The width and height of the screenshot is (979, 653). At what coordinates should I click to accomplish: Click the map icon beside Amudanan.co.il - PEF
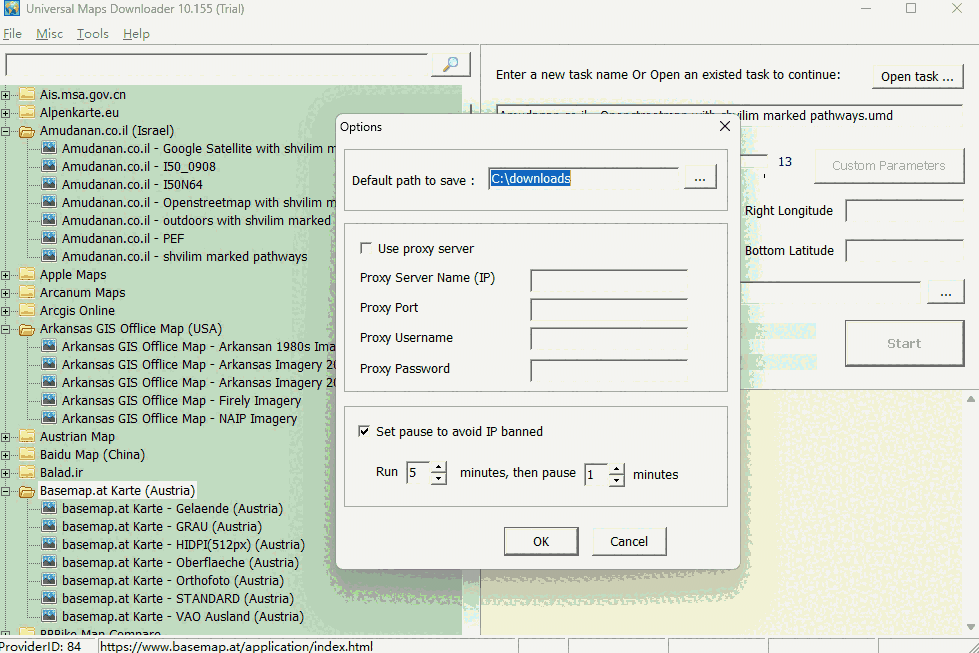(x=48, y=238)
